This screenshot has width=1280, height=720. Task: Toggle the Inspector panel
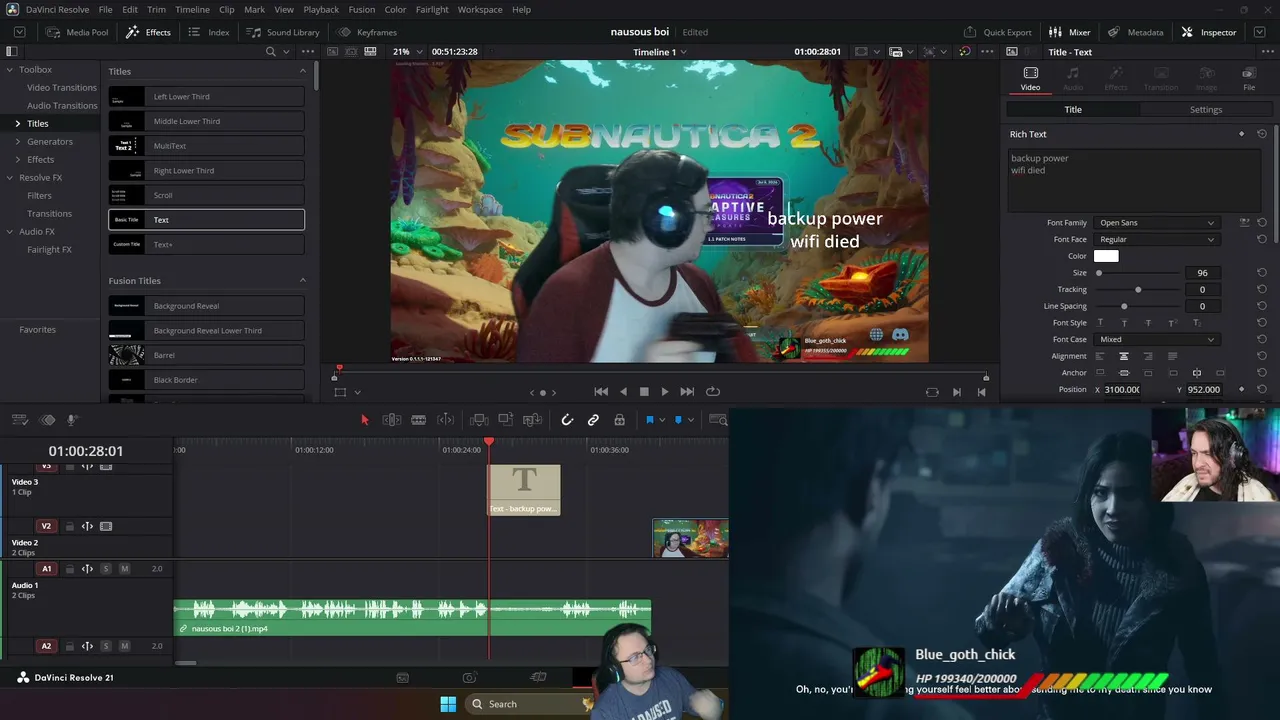click(x=1209, y=32)
